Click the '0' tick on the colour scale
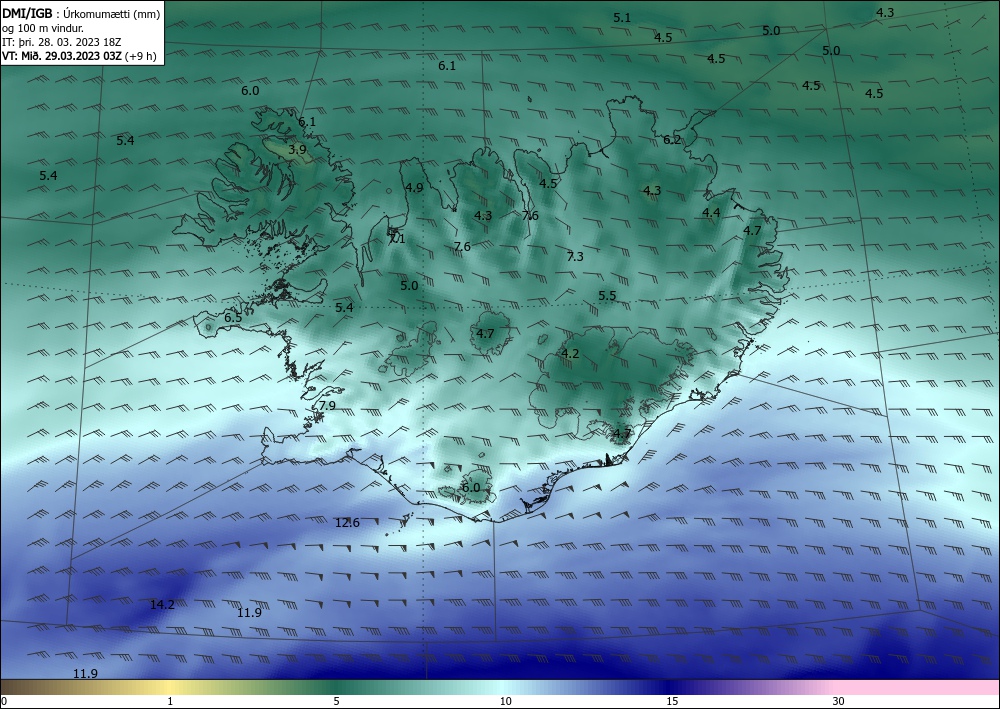 pos(4,702)
